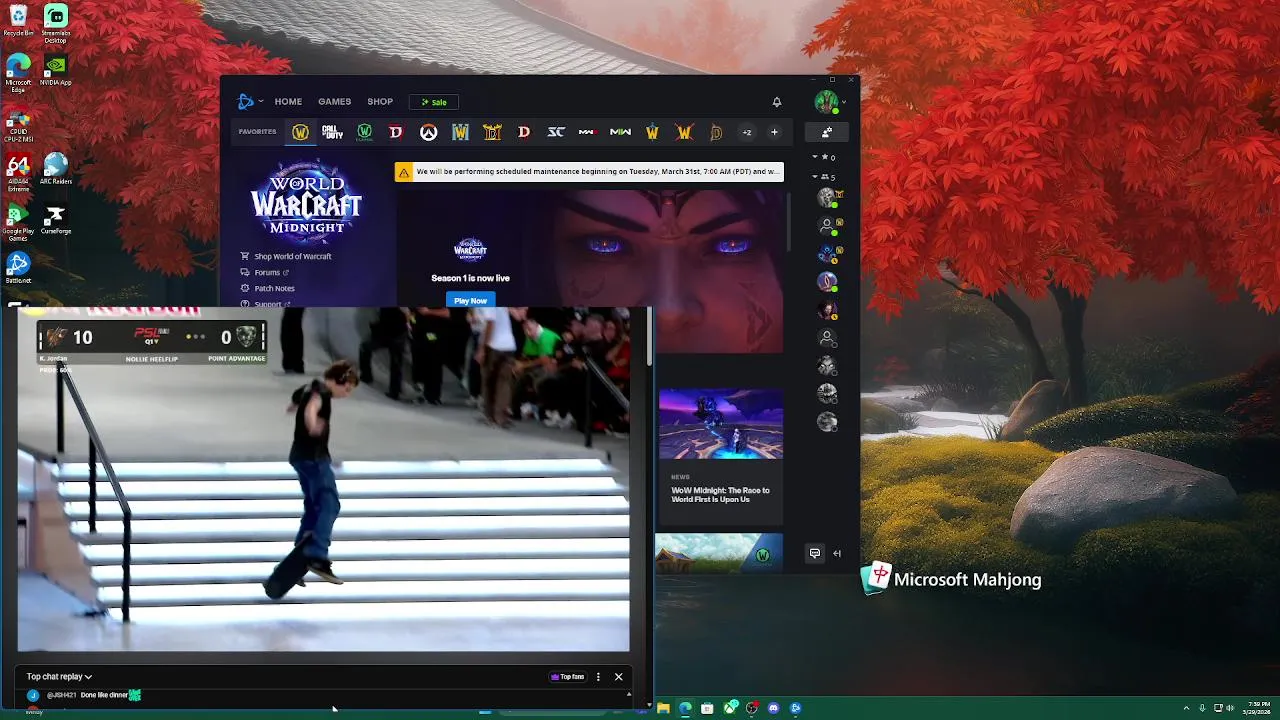Image resolution: width=1280 pixels, height=720 pixels.
Task: Open Microsoft Edge from the taskbar
Action: point(685,708)
